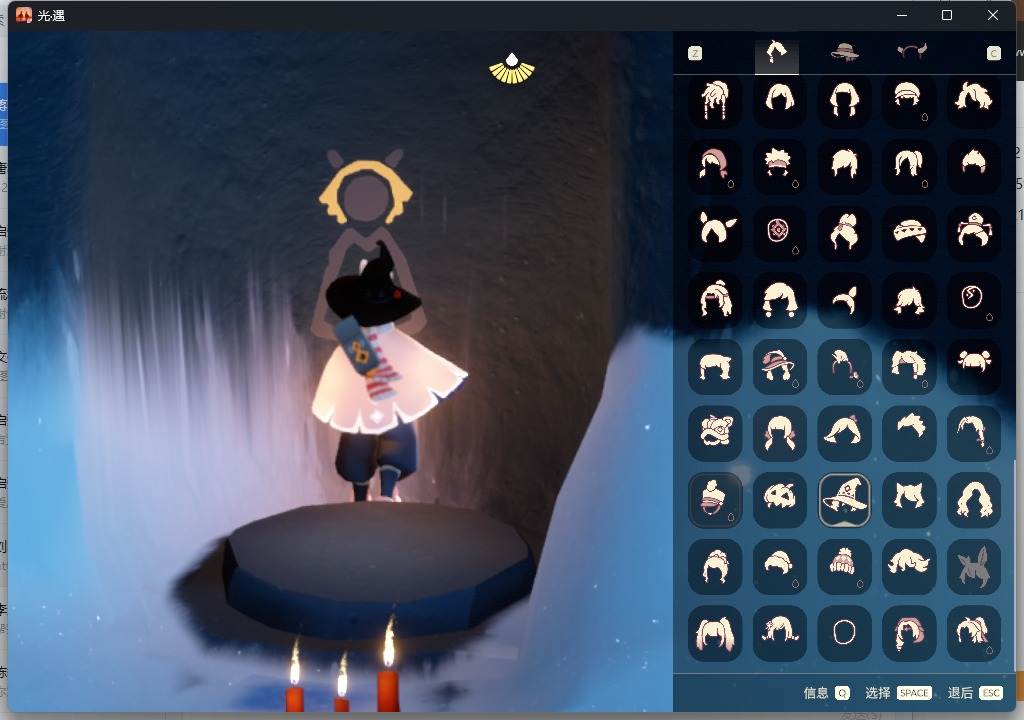Viewport: 1024px width, 720px height.
Task: Click the 退后 ESC back button
Action: (x=974, y=693)
